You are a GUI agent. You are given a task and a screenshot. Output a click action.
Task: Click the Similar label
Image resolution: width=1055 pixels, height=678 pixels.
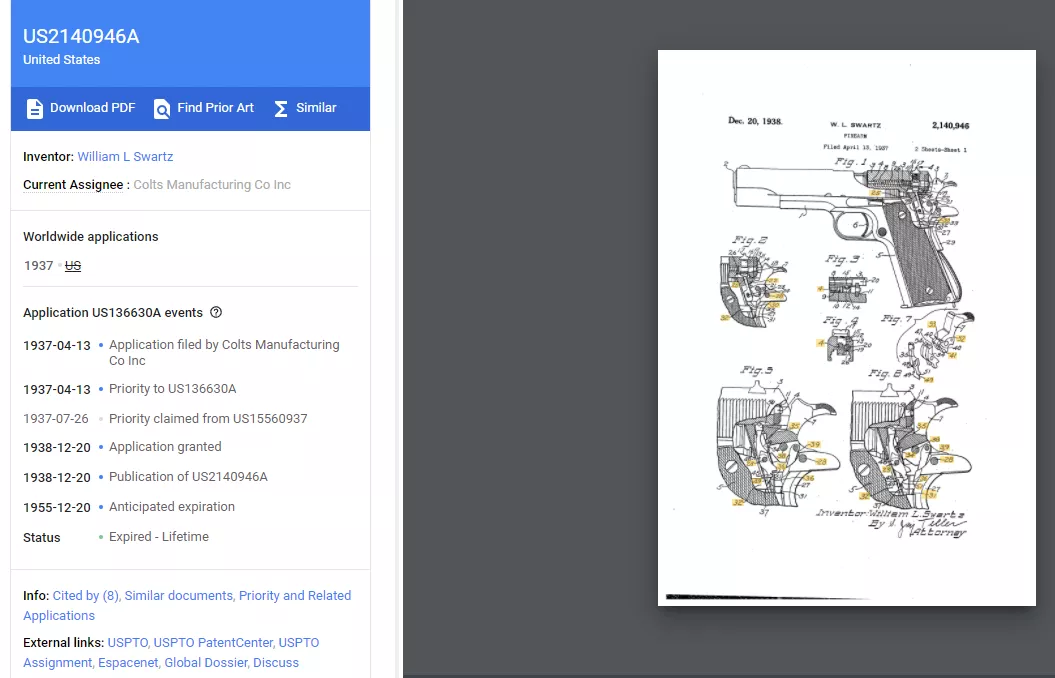point(316,108)
